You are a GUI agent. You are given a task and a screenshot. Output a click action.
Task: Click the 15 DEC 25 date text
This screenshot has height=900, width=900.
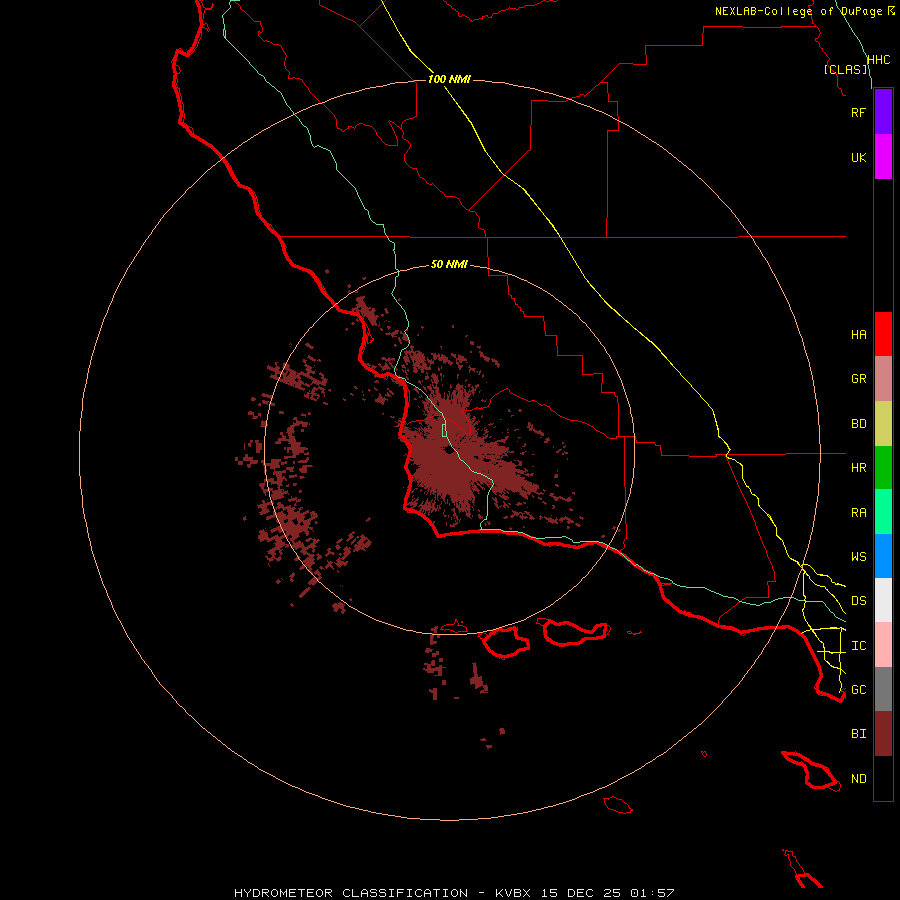click(581, 893)
